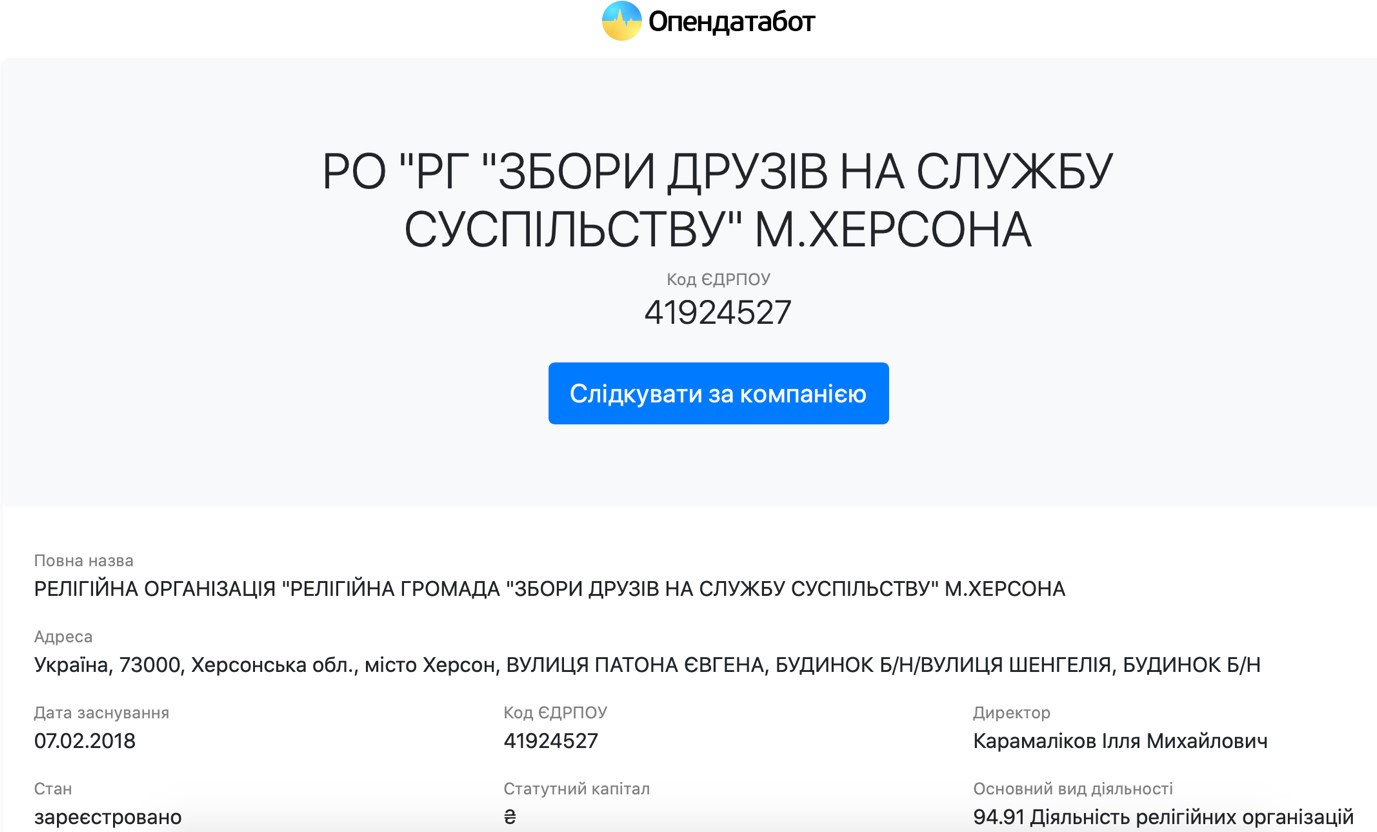Image resolution: width=1377 pixels, height=832 pixels.
Task: Click the Опендатабот logo icon
Action: coord(621,21)
